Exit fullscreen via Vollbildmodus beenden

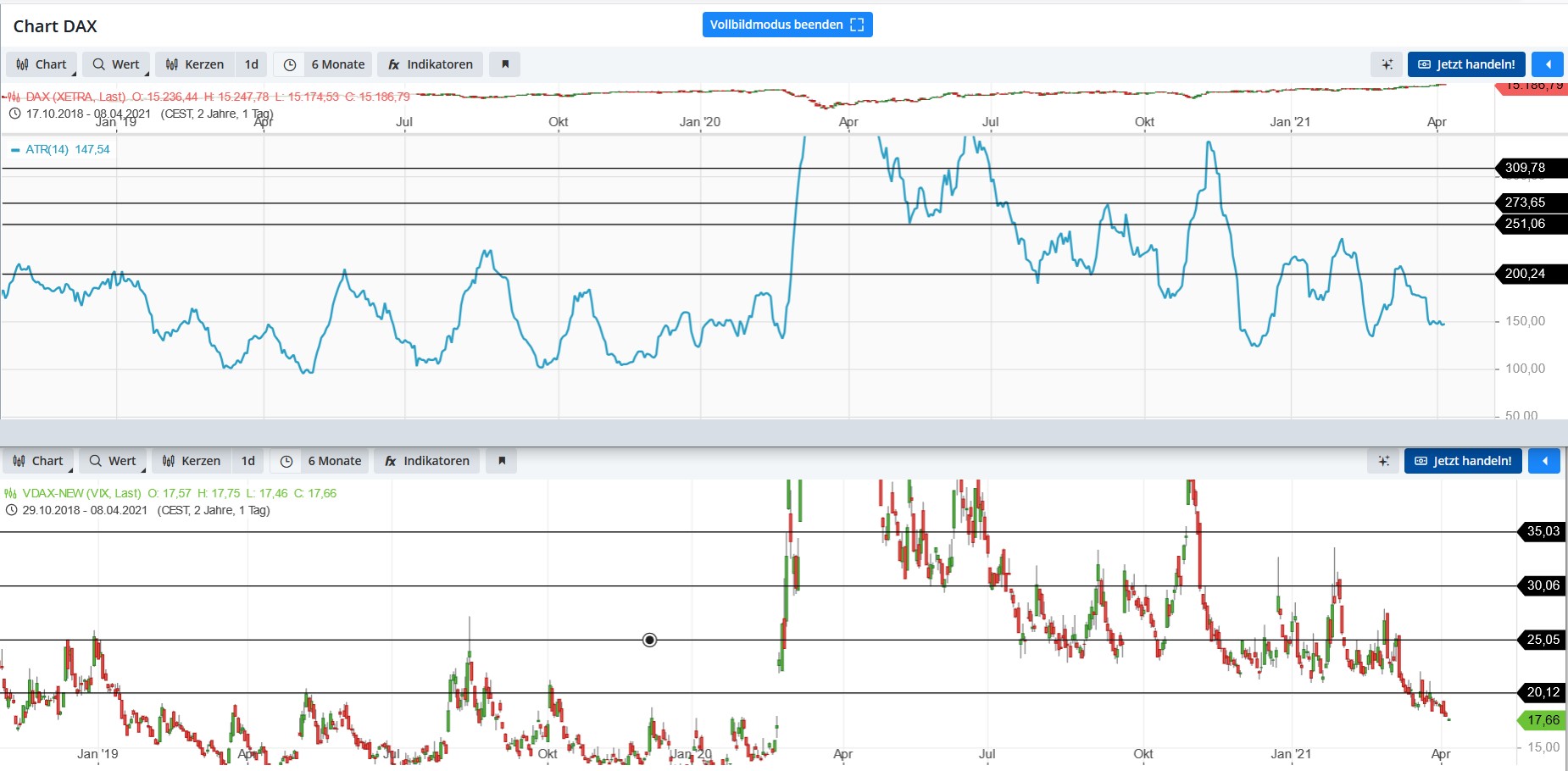point(787,25)
